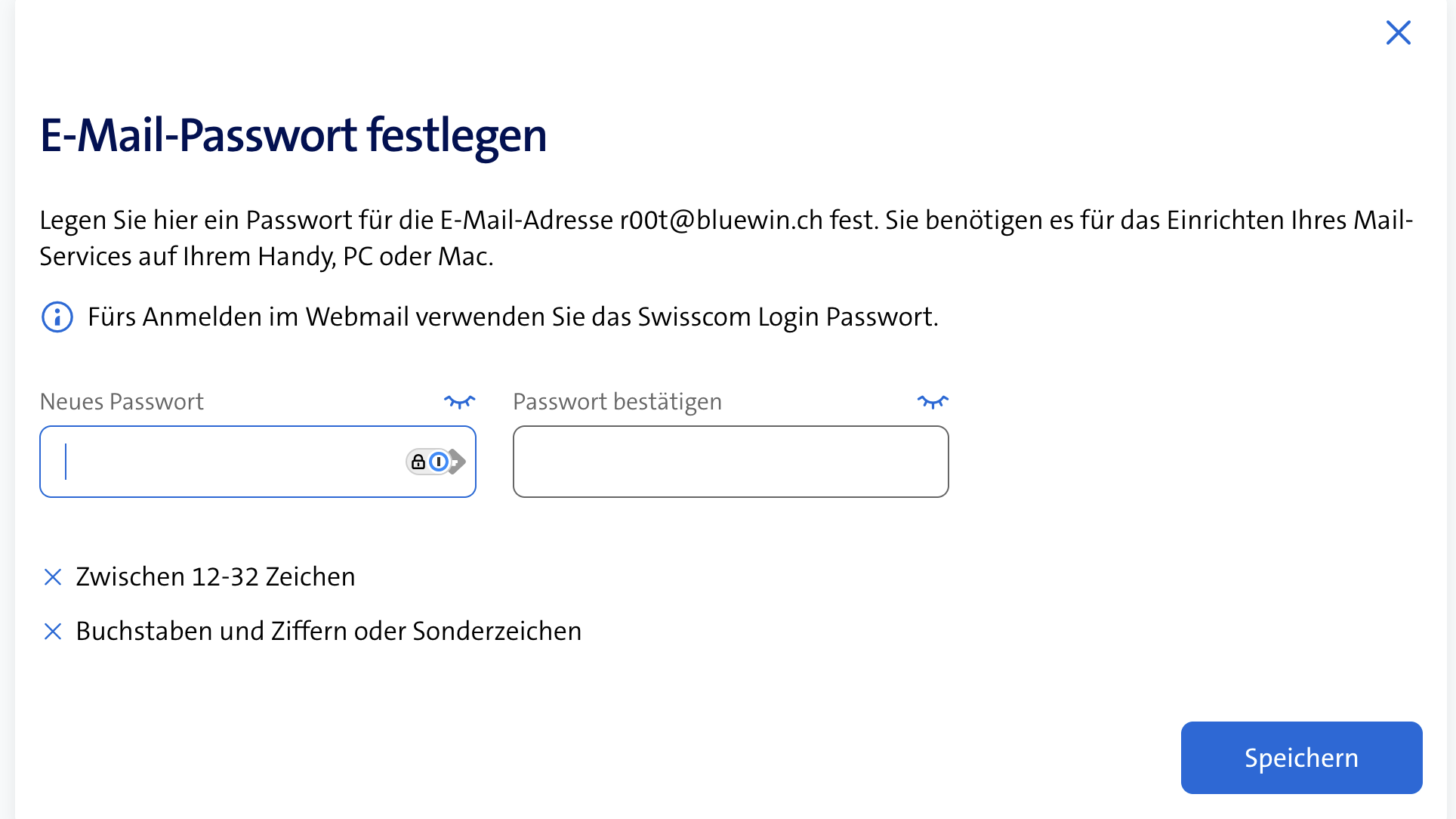Click X icon beside Buchstaben und Ziffern
Image resolution: width=1456 pixels, height=819 pixels.
point(53,632)
